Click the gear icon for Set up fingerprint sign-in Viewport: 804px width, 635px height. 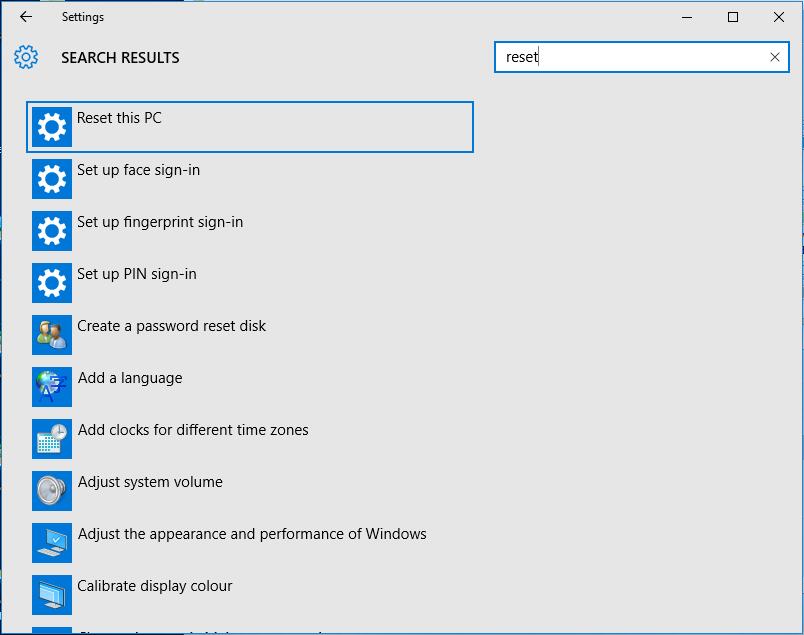(x=52, y=231)
